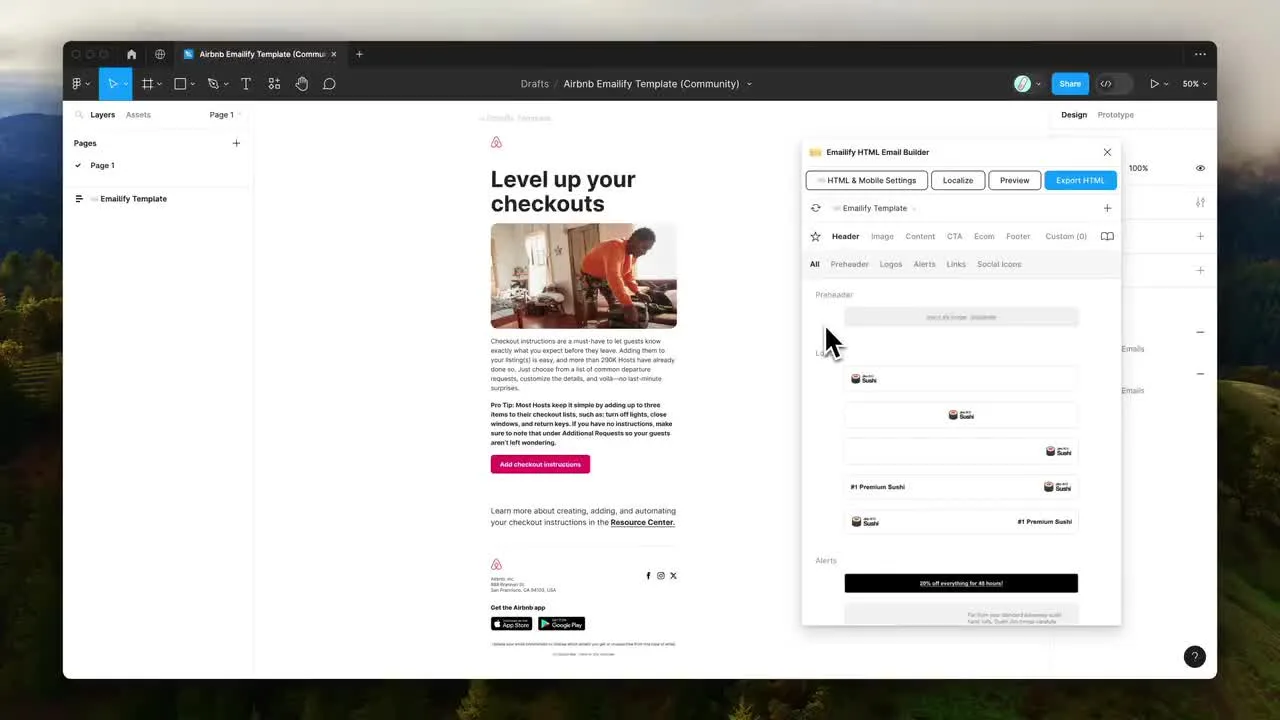Image resolution: width=1280 pixels, height=720 pixels.
Task: Click the Export HTML button
Action: pyautogui.click(x=1079, y=180)
